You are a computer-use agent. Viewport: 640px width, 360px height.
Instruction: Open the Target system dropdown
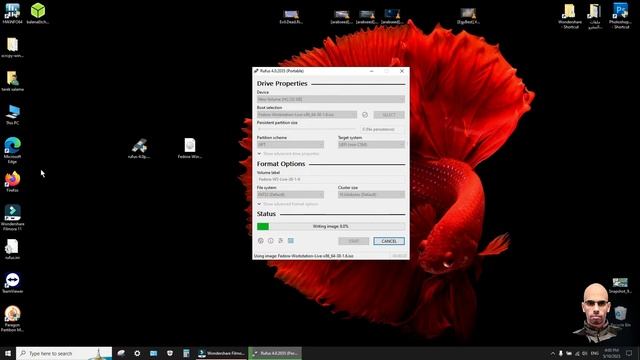[371, 144]
